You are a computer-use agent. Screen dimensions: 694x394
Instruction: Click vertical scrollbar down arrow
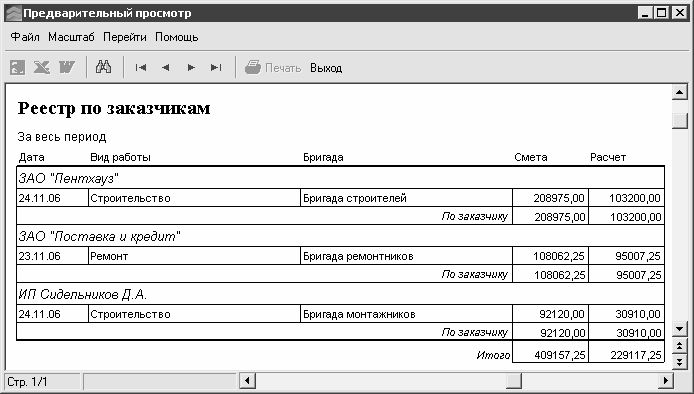679,329
